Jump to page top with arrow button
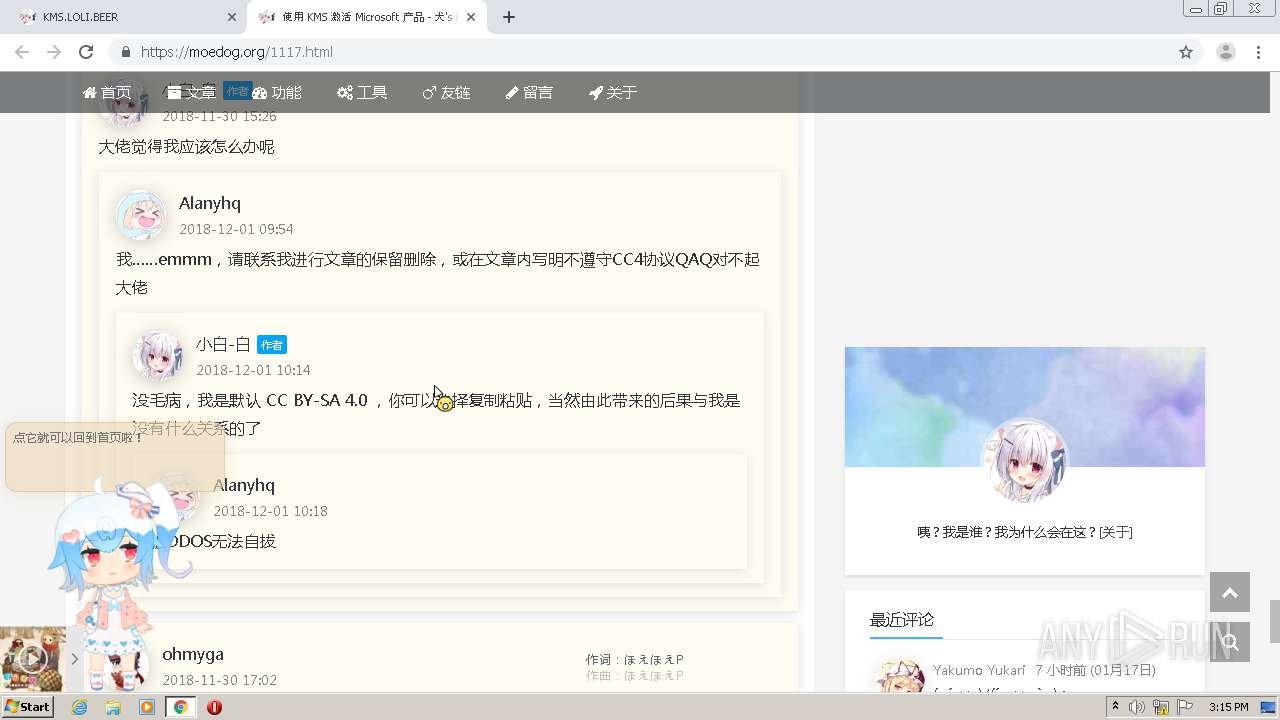 pos(1230,592)
